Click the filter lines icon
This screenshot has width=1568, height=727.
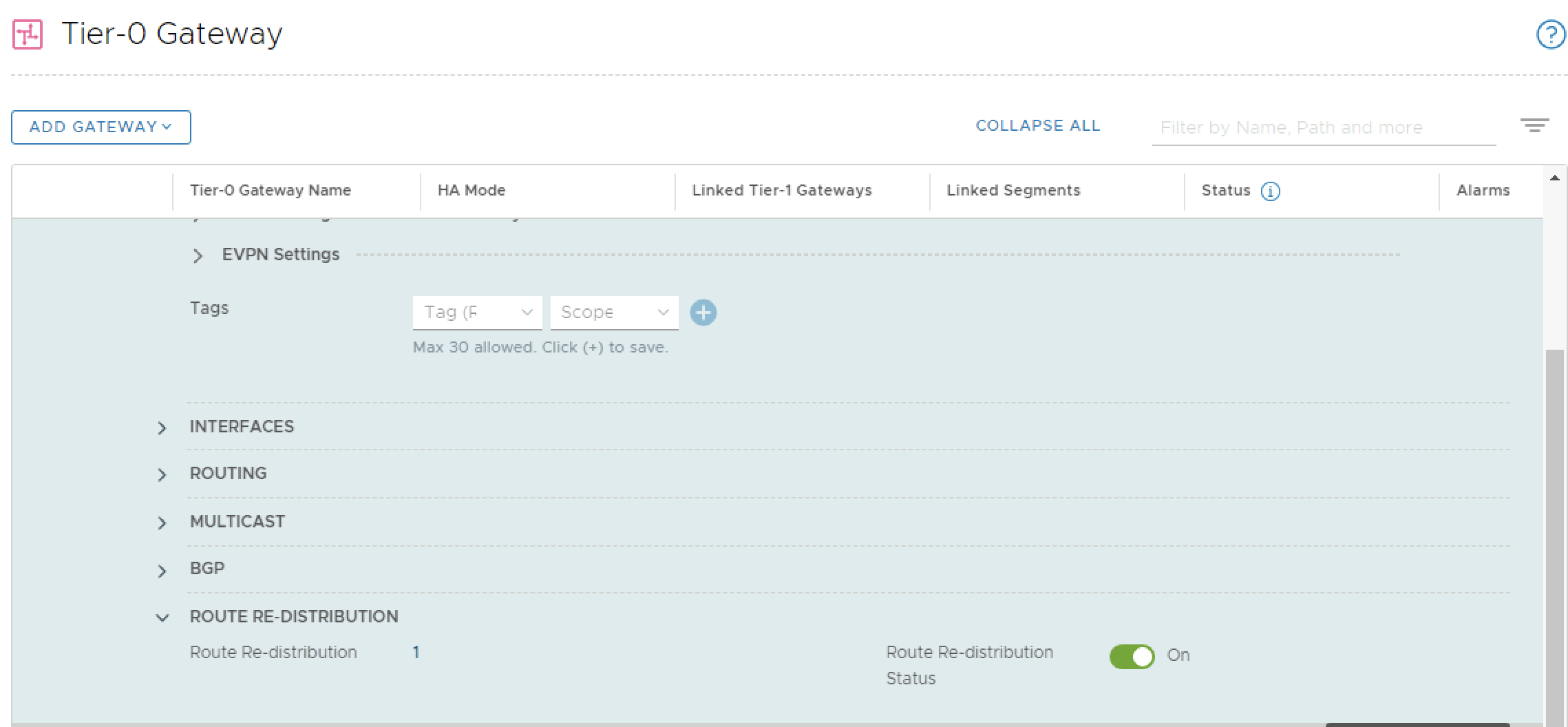(1534, 126)
